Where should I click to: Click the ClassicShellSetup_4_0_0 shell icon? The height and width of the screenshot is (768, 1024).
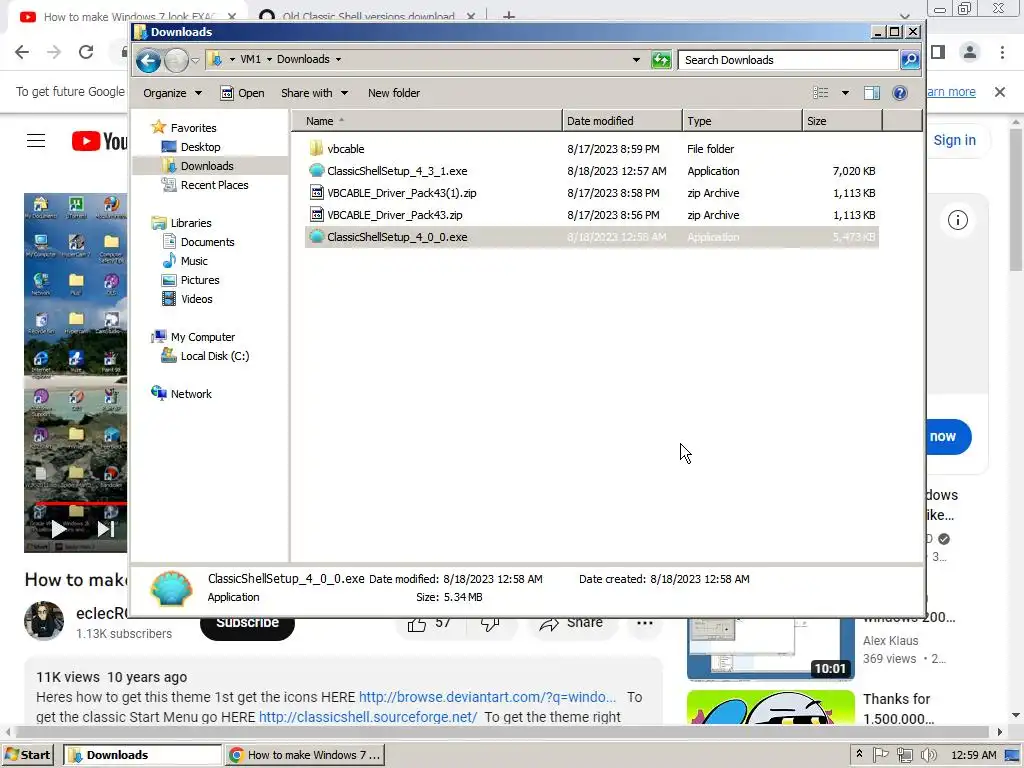(316, 237)
